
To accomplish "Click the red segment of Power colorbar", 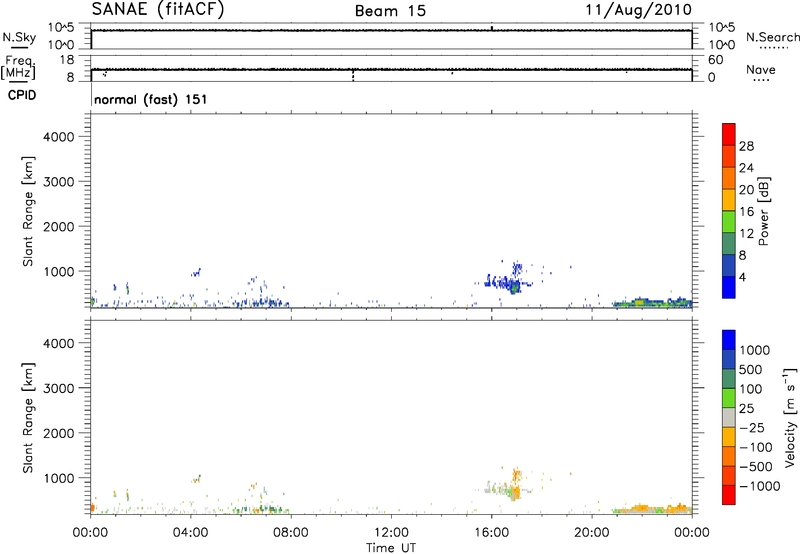I will click(729, 134).
